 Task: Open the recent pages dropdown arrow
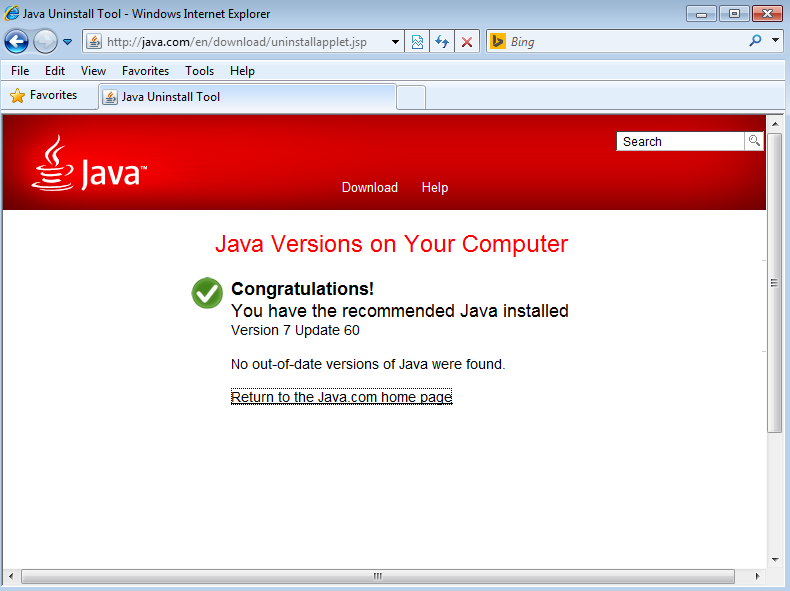click(68, 42)
